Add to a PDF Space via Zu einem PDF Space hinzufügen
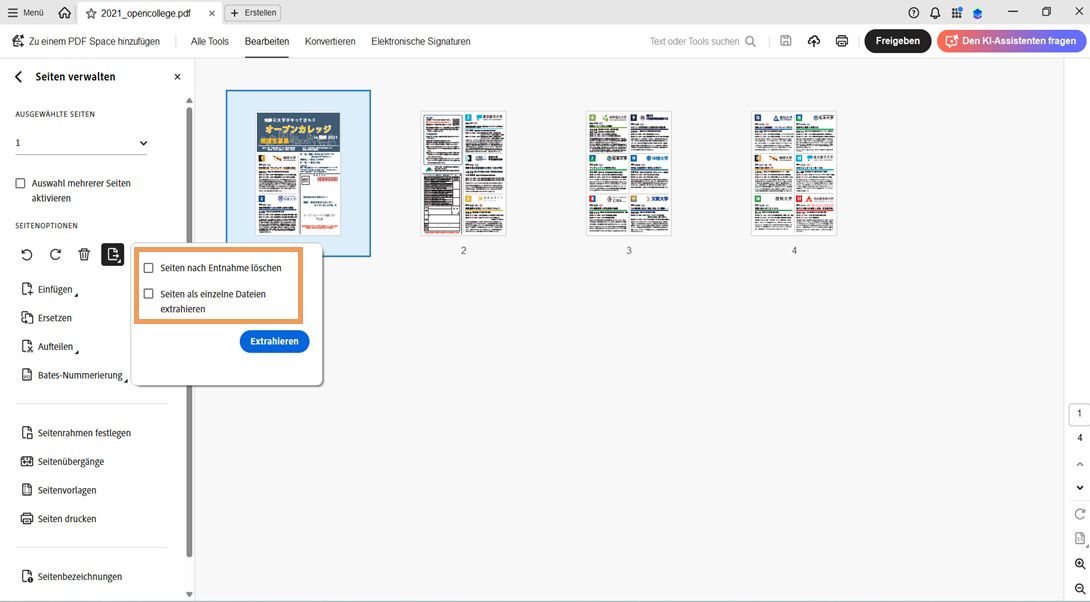This screenshot has width=1090, height=602. pyautogui.click(x=86, y=41)
